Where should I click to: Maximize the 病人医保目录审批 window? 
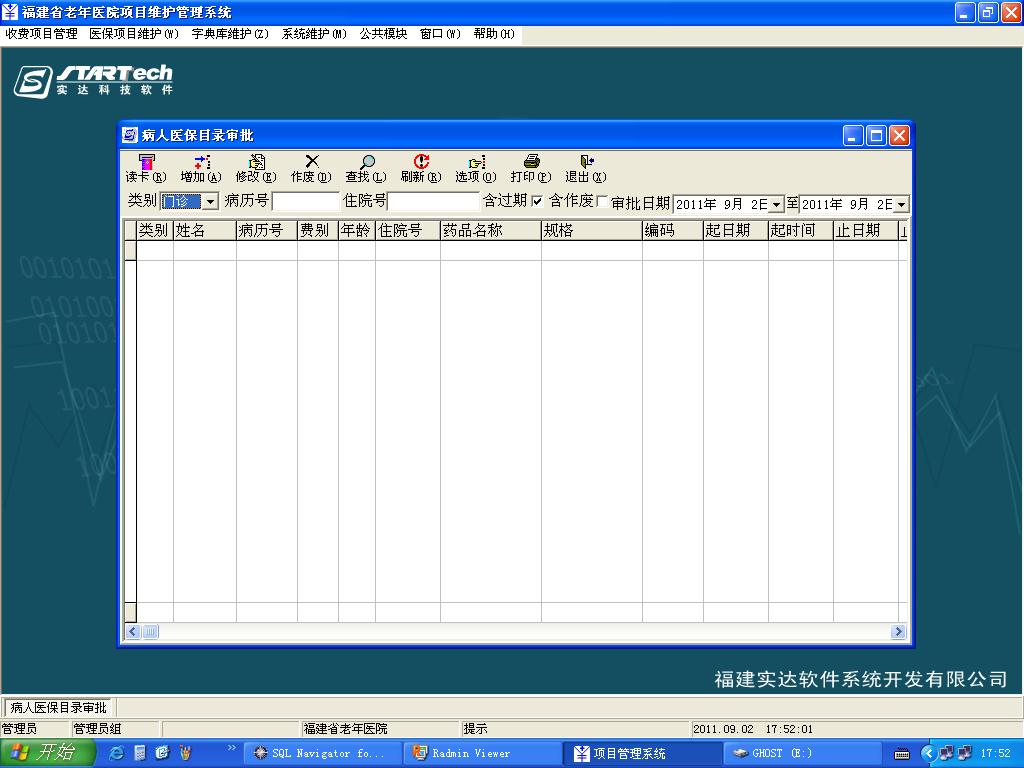(x=876, y=136)
